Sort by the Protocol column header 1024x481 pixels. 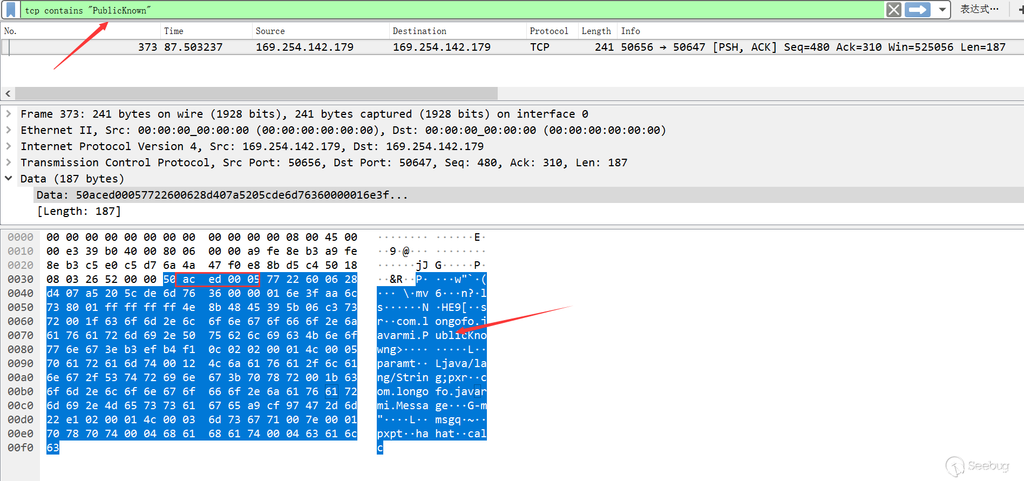(x=549, y=31)
